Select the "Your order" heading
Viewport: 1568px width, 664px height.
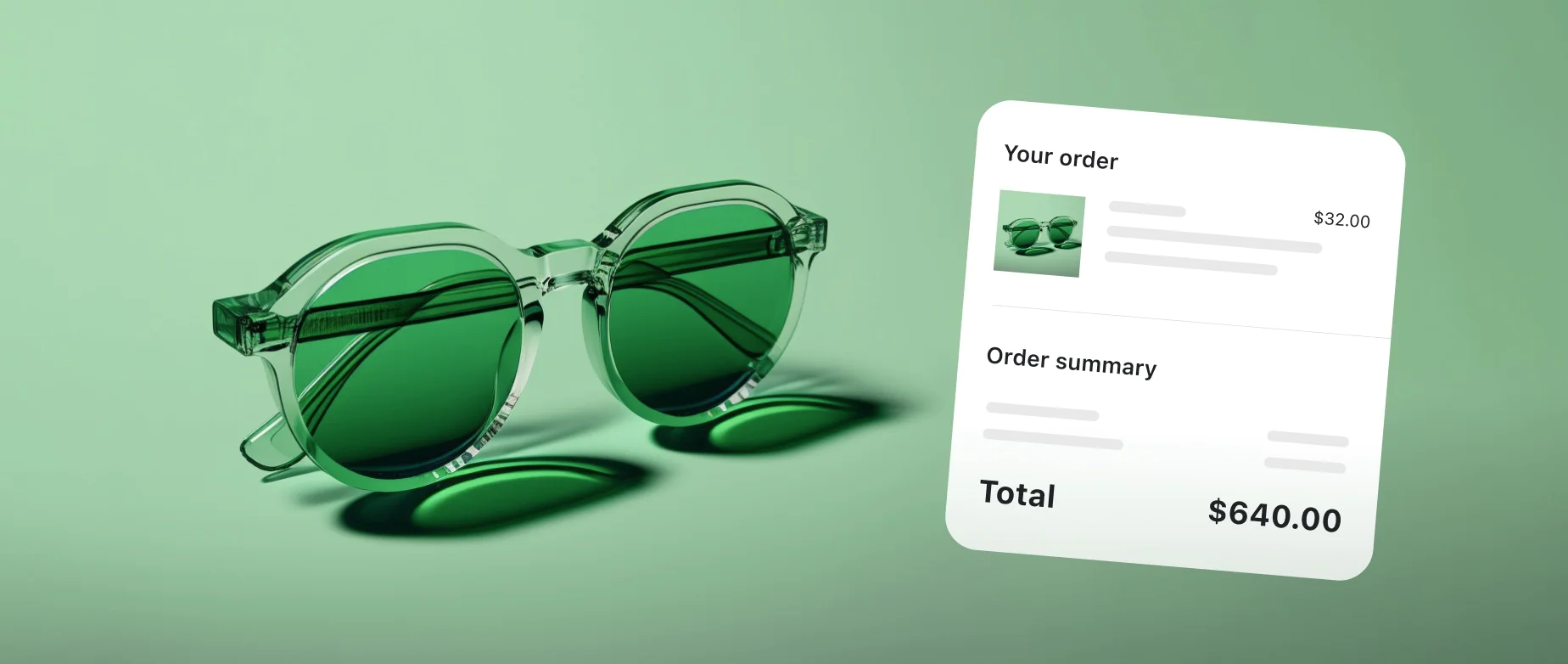pyautogui.click(x=1061, y=157)
